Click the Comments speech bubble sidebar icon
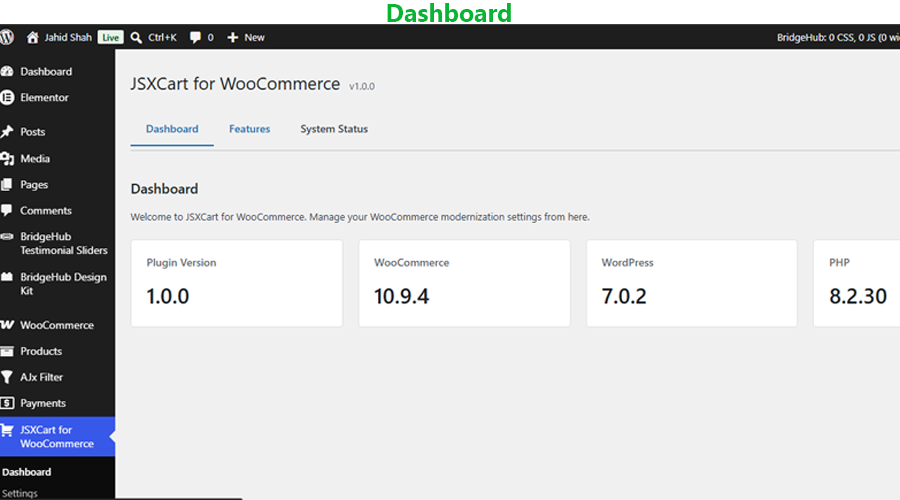Screen dimensions: 900x500 (7, 210)
